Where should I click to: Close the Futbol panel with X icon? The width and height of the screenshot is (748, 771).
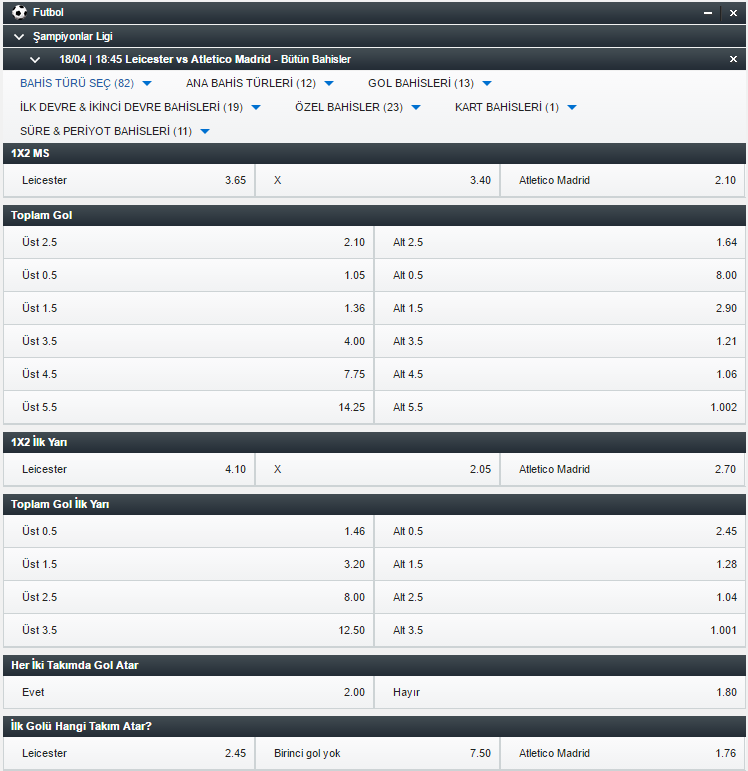pos(733,13)
